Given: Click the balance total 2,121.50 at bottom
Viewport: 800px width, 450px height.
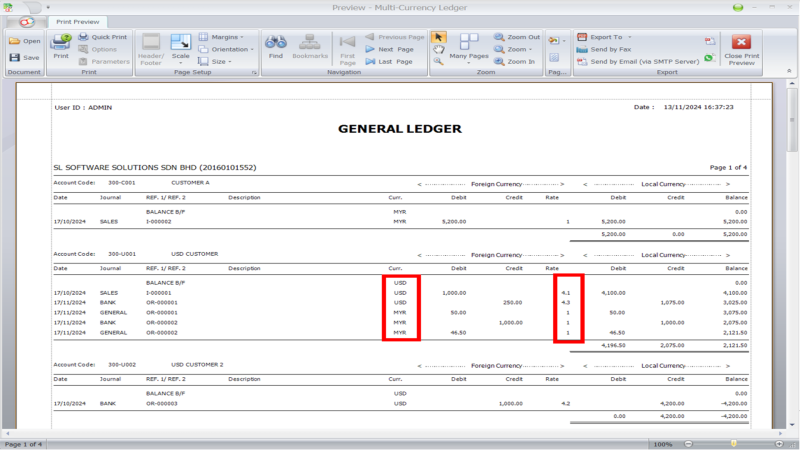Looking at the screenshot, I should point(735,345).
